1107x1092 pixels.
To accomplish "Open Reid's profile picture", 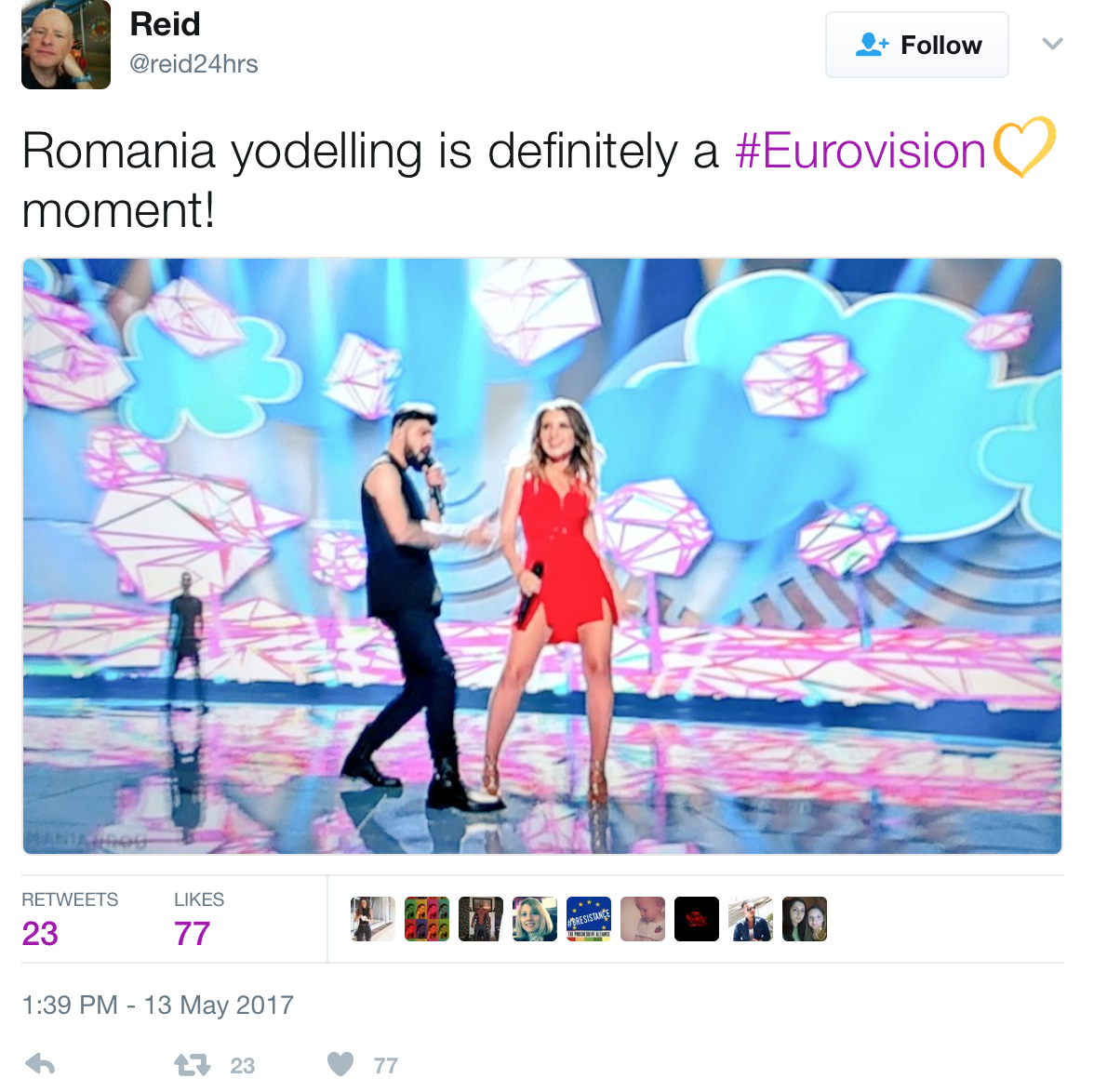I will point(66,46).
